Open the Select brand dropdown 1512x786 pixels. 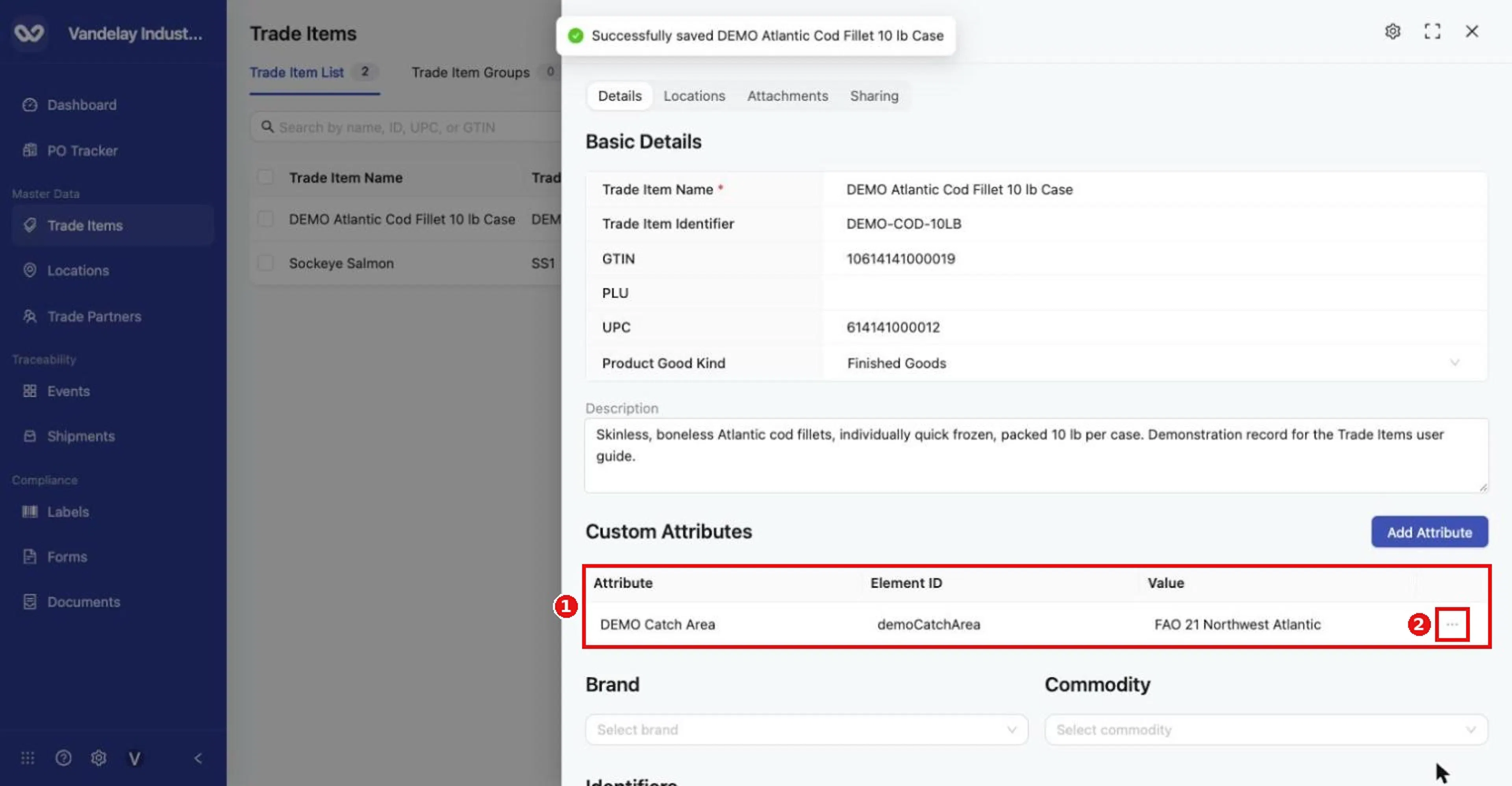[x=806, y=730]
